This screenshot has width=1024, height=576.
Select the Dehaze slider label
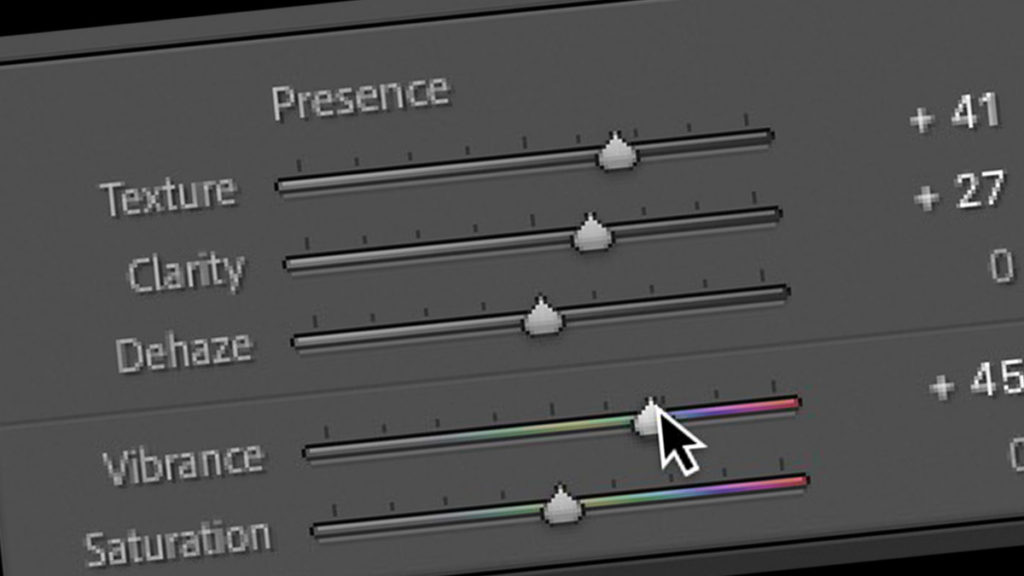(x=184, y=353)
